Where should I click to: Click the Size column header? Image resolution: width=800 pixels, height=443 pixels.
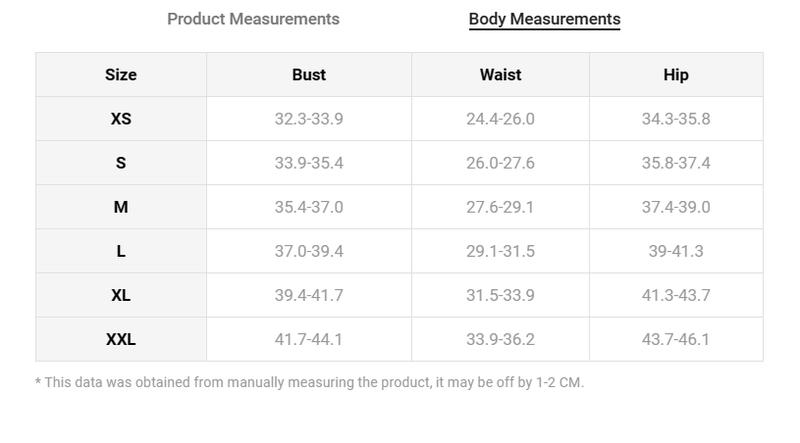pos(121,75)
